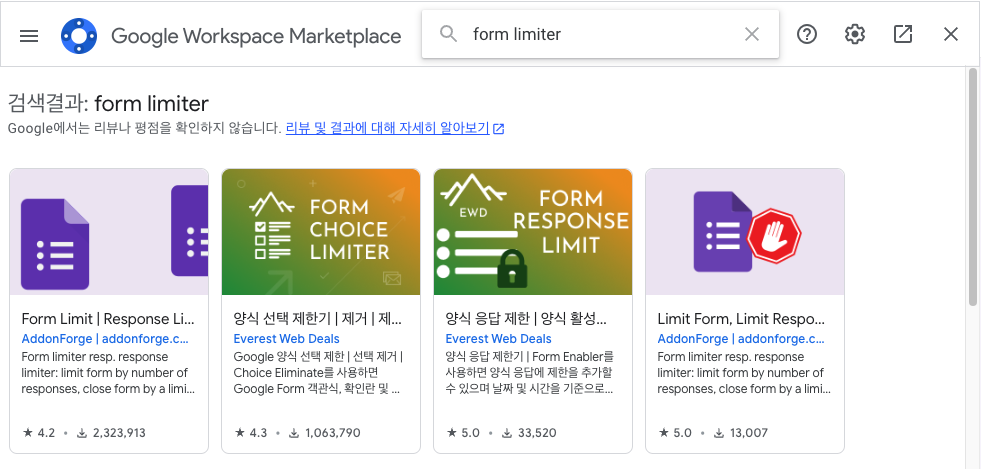Clear the search field with the X

coord(751,34)
